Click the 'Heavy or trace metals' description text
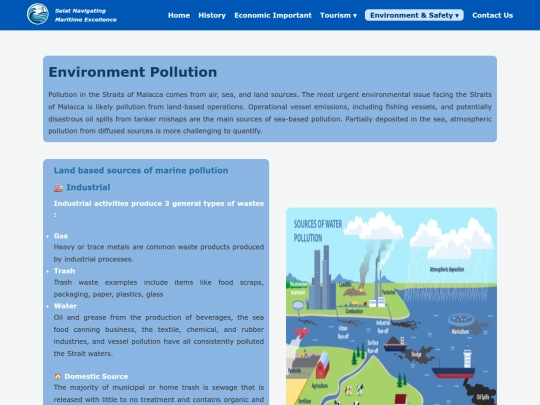This screenshot has height=405, width=540. pyautogui.click(x=159, y=253)
